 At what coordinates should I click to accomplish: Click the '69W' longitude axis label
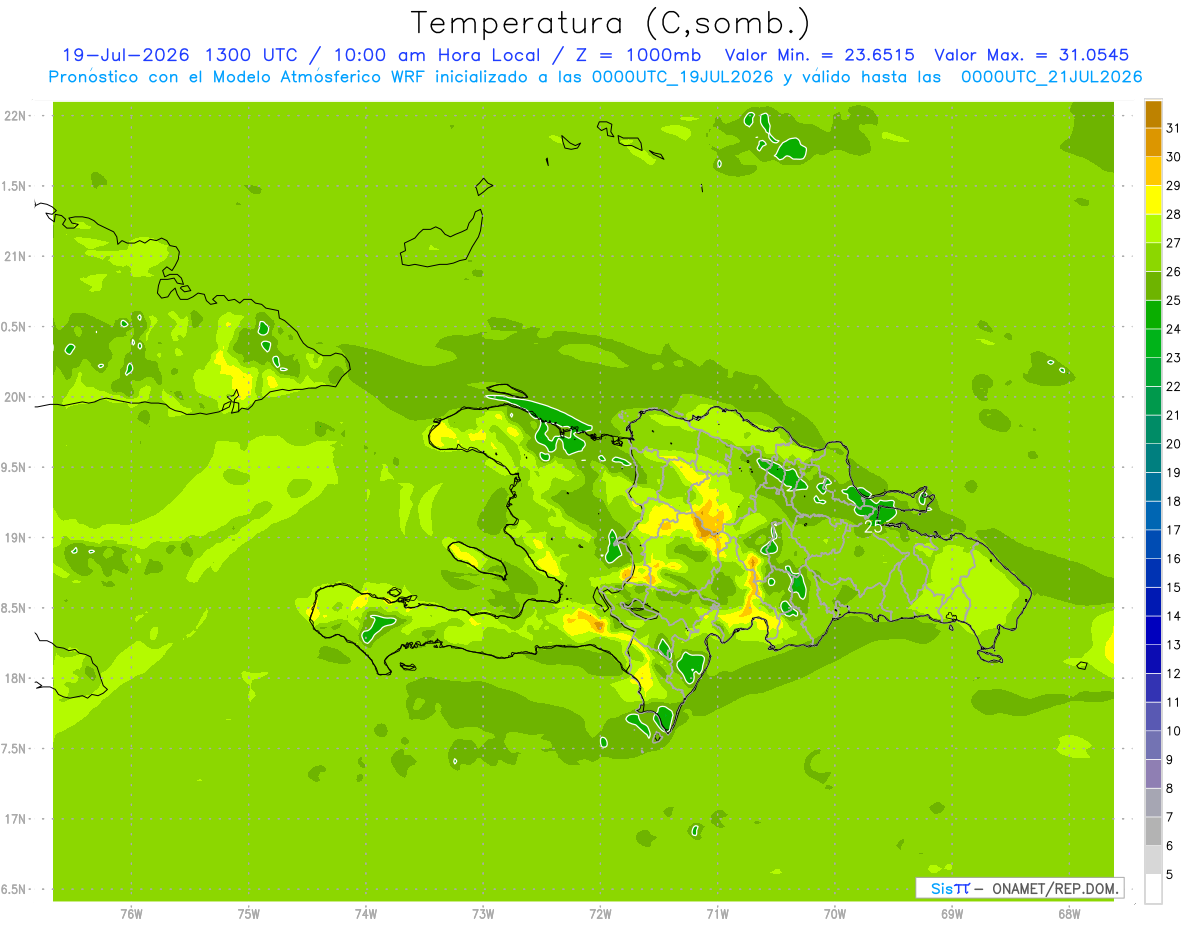(x=952, y=914)
